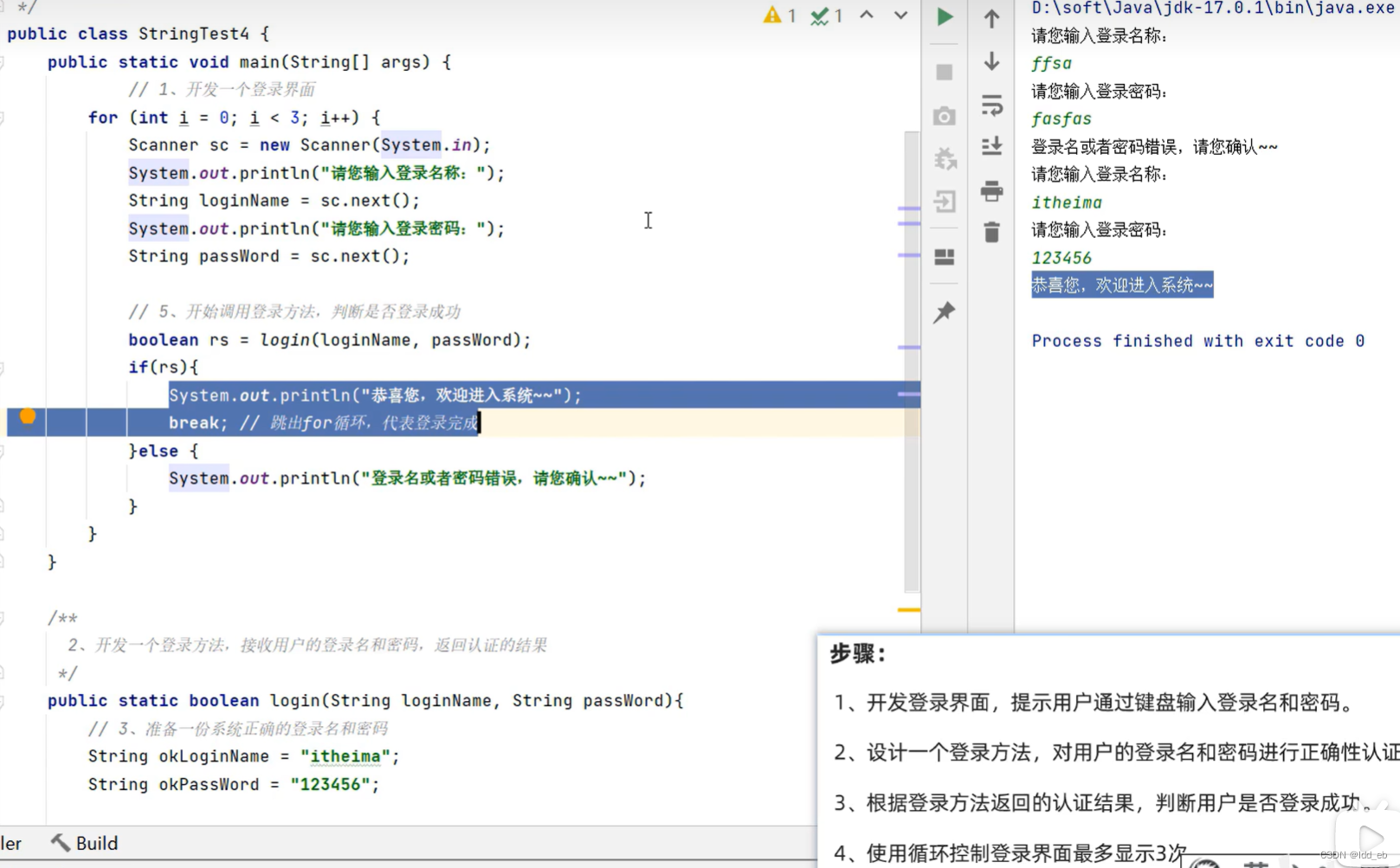
Task: Click class name StringTest4 in editor
Action: point(193,34)
